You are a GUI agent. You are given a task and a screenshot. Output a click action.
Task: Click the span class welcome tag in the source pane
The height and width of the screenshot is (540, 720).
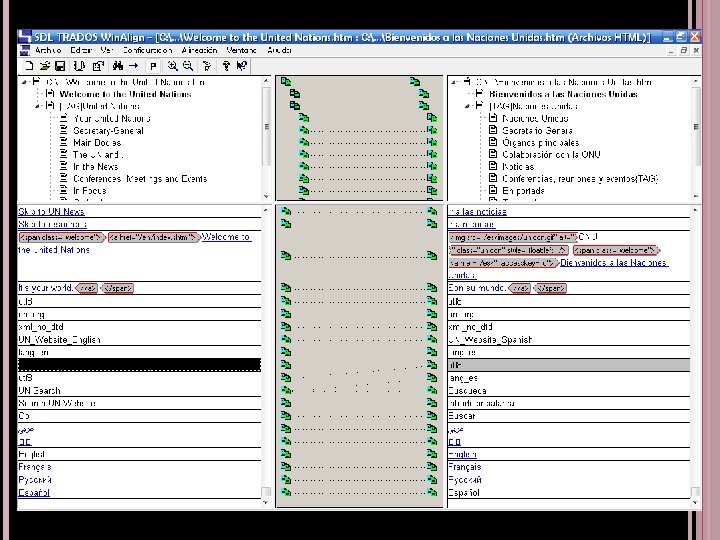(x=62, y=237)
